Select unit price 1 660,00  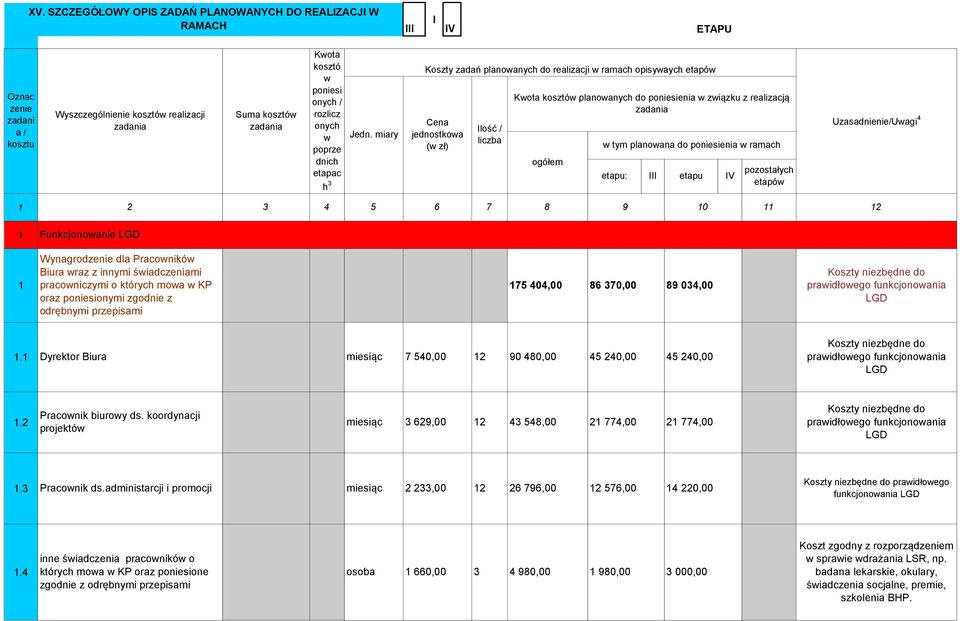(426, 571)
